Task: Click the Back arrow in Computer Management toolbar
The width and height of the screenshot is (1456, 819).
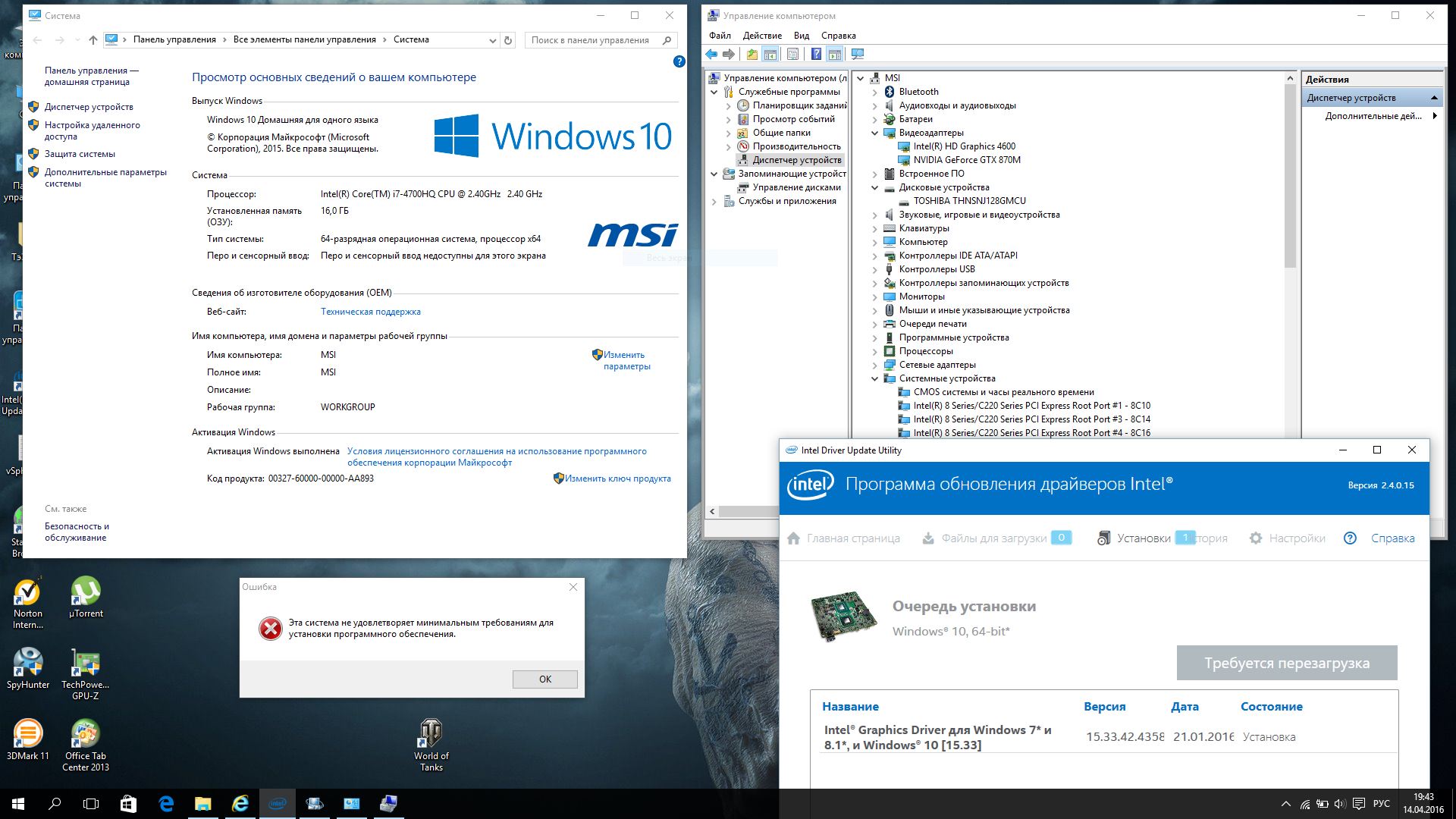Action: point(711,54)
